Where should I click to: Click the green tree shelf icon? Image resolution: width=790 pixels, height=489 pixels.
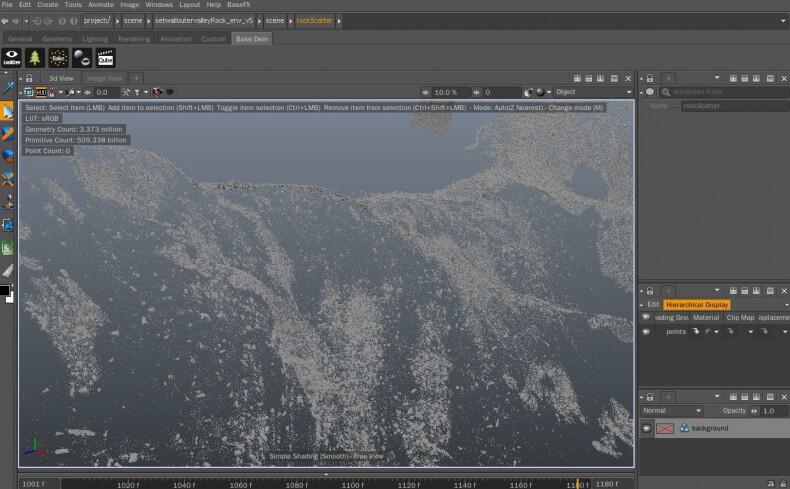click(x=35, y=58)
